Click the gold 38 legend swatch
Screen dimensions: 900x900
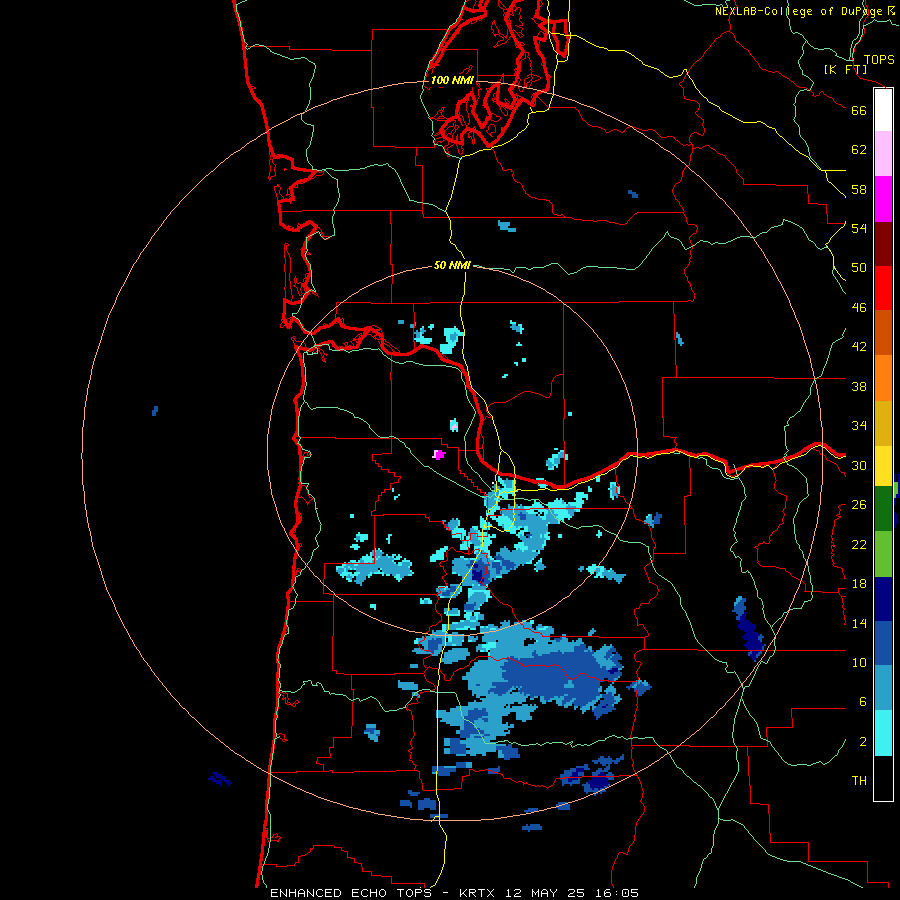pos(883,423)
